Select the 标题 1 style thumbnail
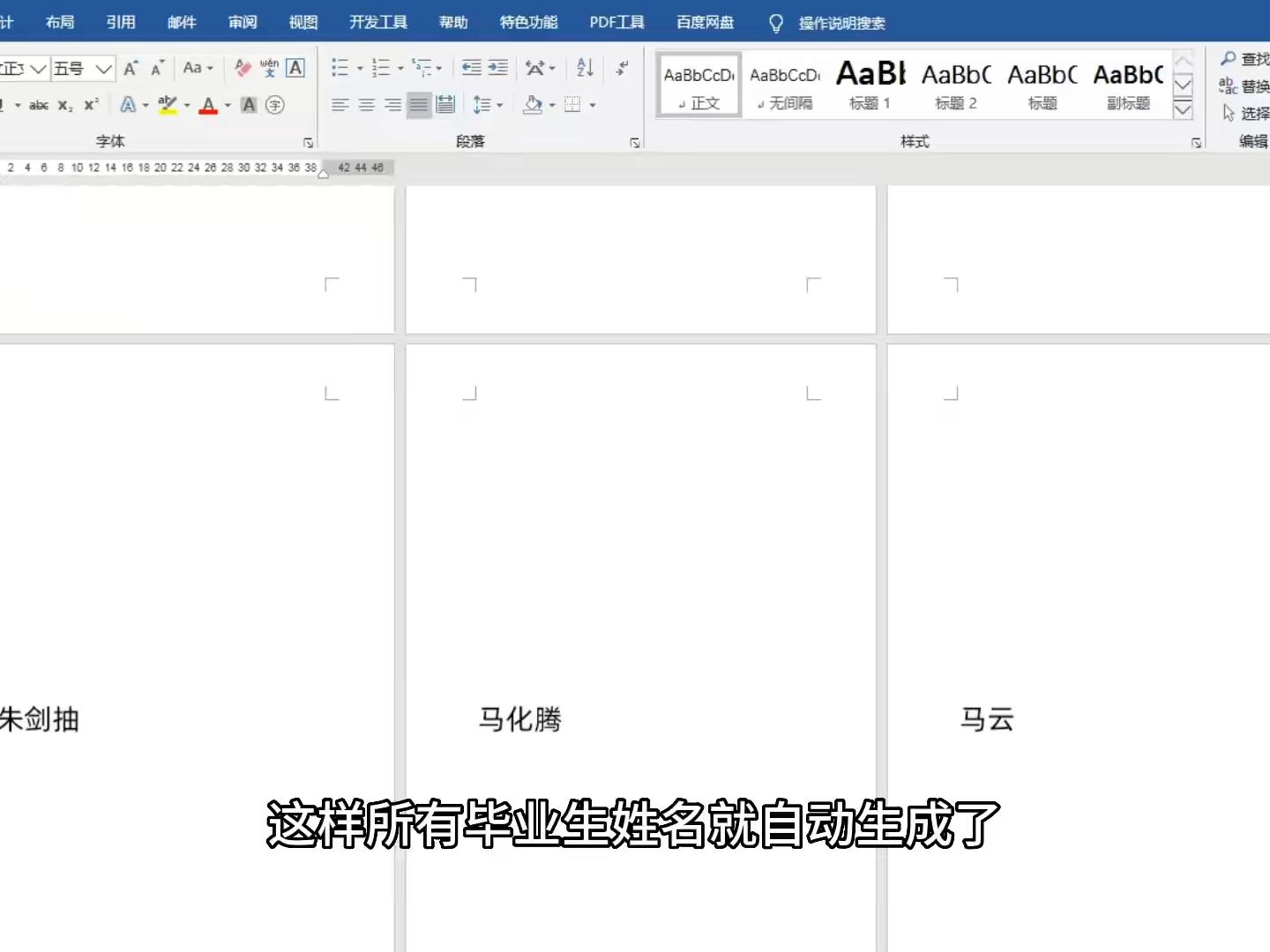 pos(870,86)
